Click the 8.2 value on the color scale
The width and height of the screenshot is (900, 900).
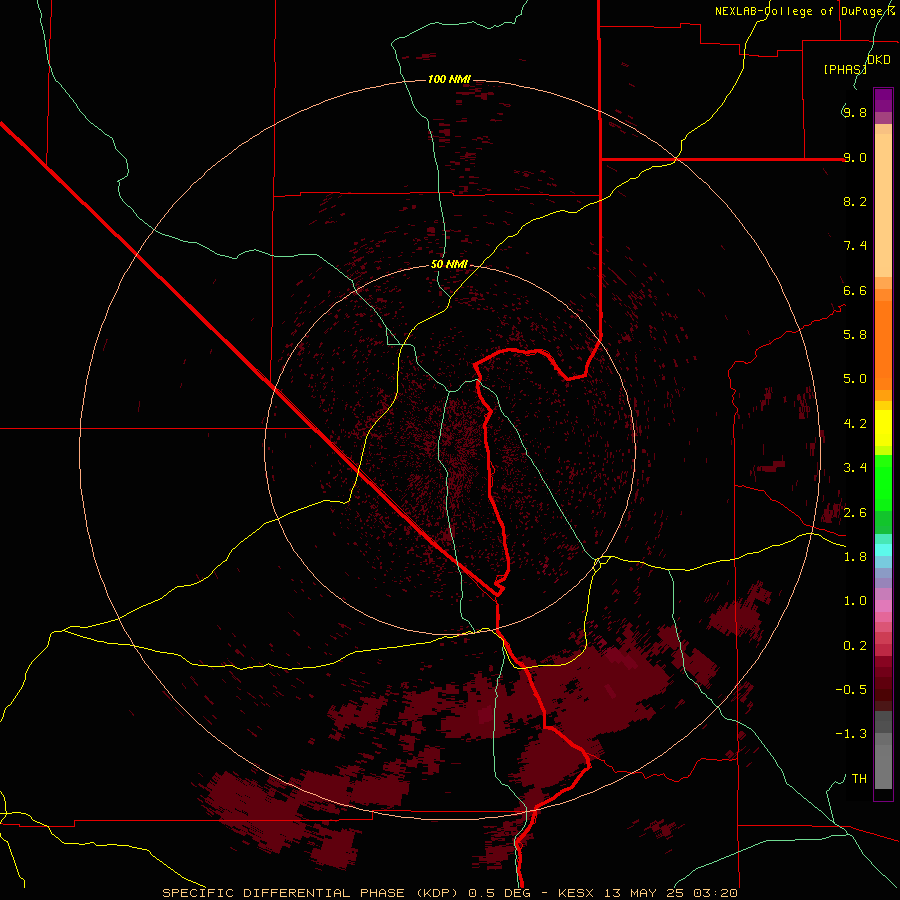pyautogui.click(x=855, y=201)
